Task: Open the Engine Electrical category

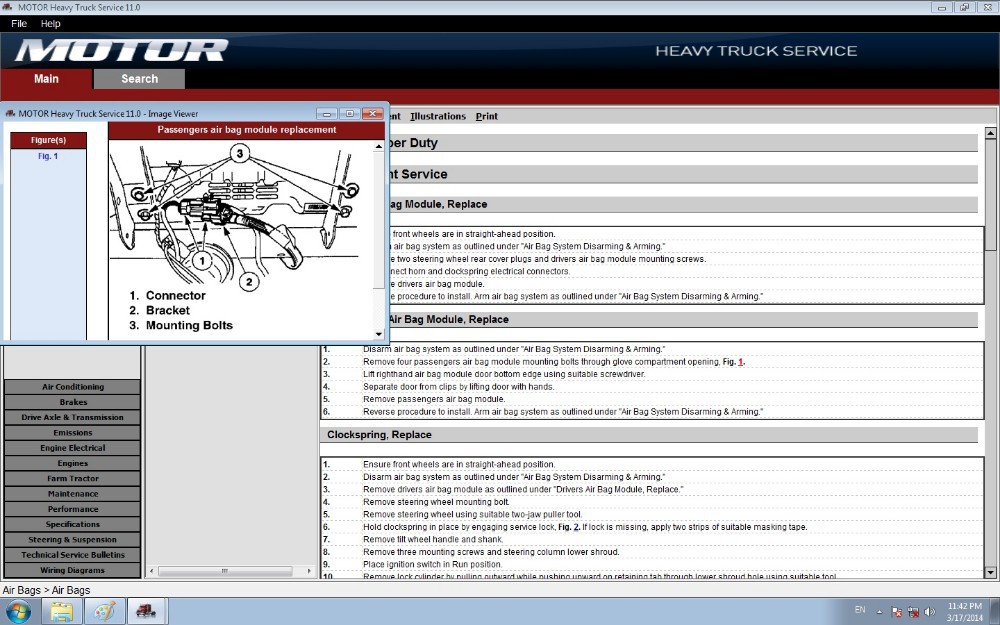Action: click(x=73, y=448)
